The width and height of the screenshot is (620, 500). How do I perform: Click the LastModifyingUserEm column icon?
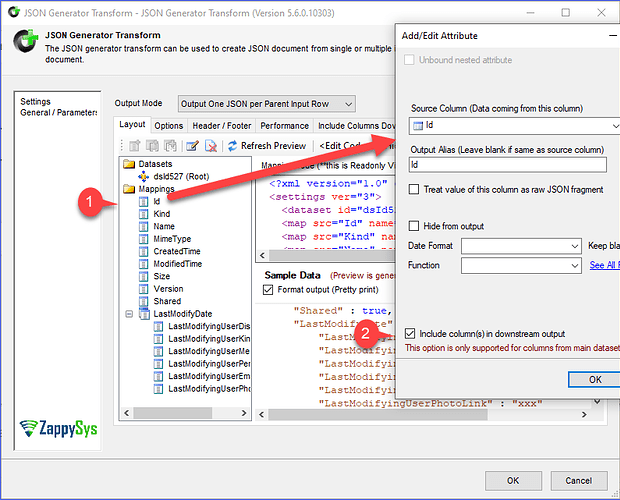pyautogui.click(x=158, y=376)
